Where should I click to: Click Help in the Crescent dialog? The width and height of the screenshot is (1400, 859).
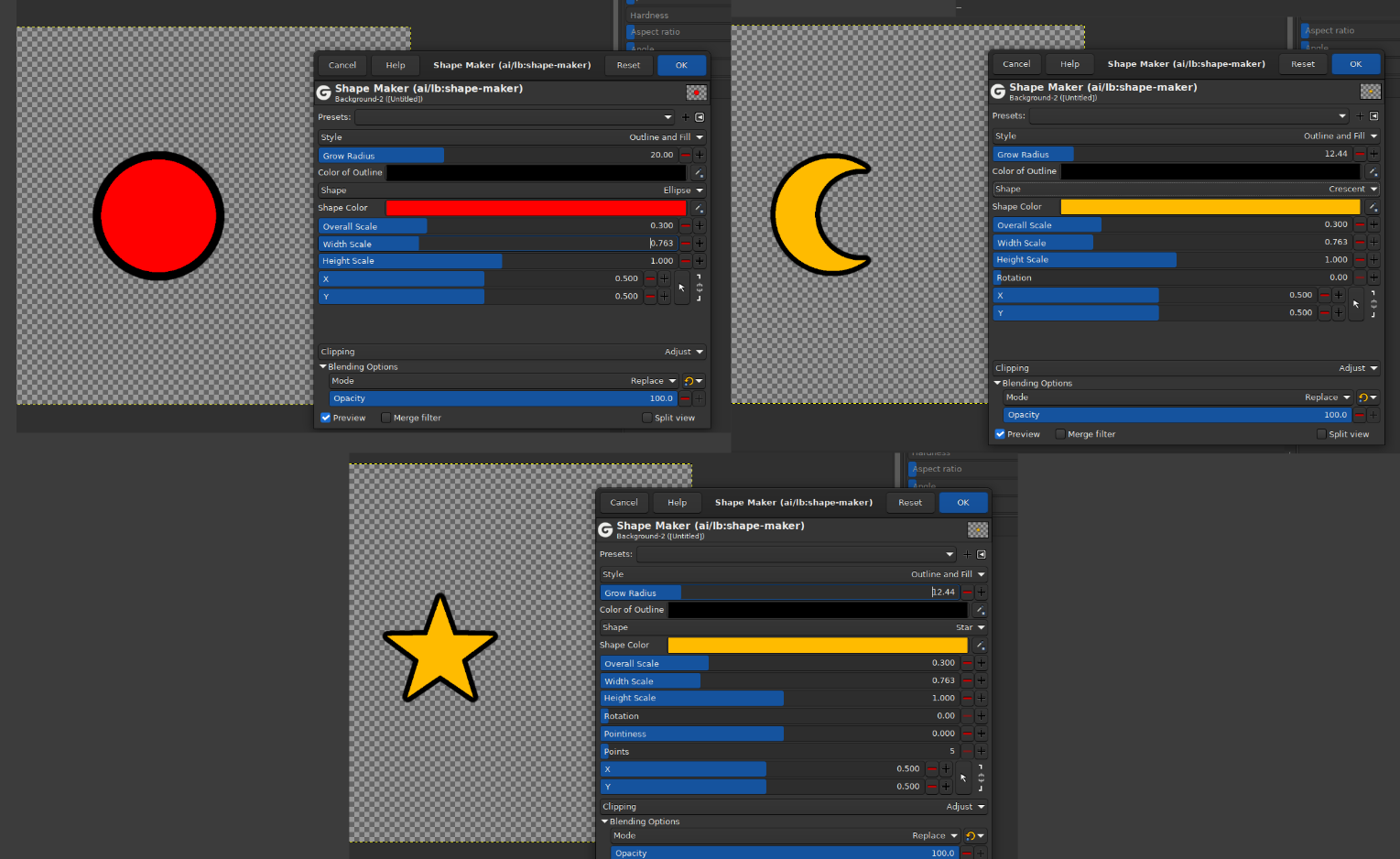[x=1069, y=64]
